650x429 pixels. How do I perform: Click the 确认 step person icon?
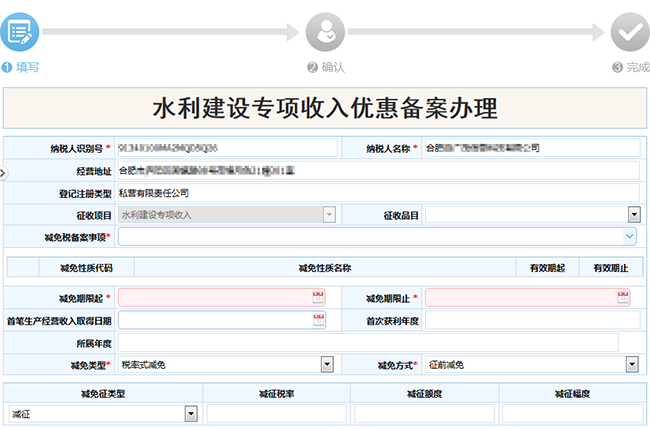(325, 33)
